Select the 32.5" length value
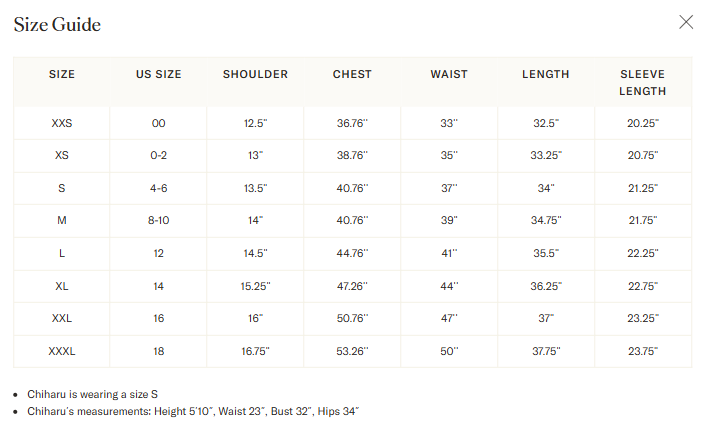Screen dimensions: 703x422 pyautogui.click(x=546, y=123)
